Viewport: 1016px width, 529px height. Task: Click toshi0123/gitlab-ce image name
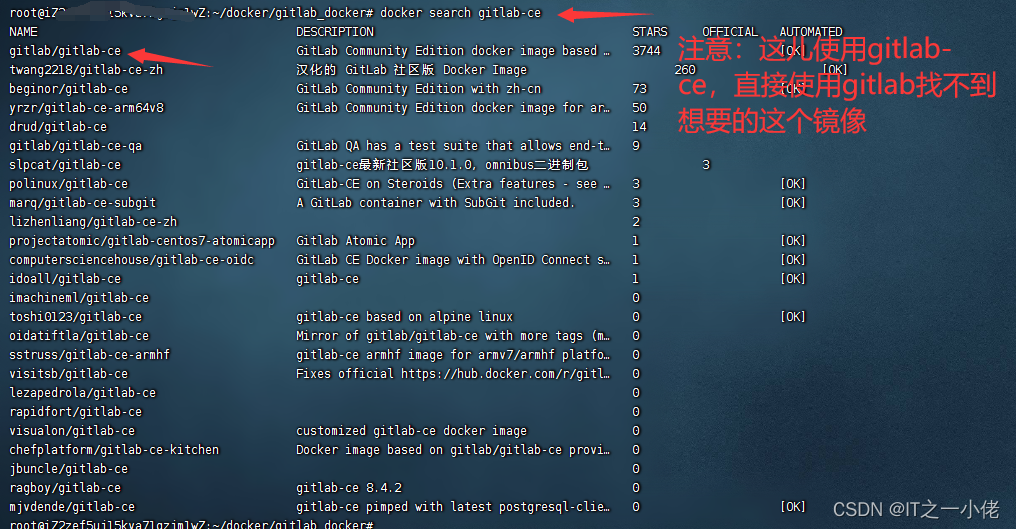[x=75, y=316]
